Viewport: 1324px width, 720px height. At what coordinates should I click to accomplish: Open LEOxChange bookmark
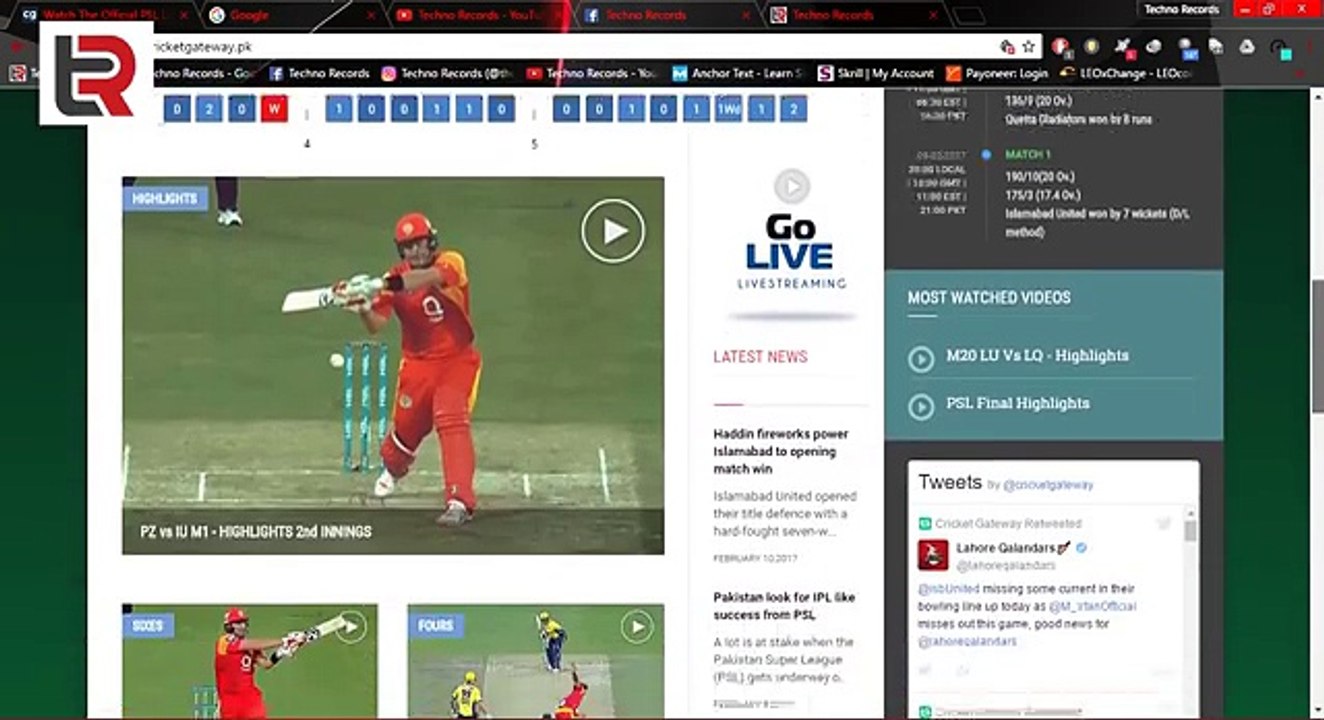1126,73
